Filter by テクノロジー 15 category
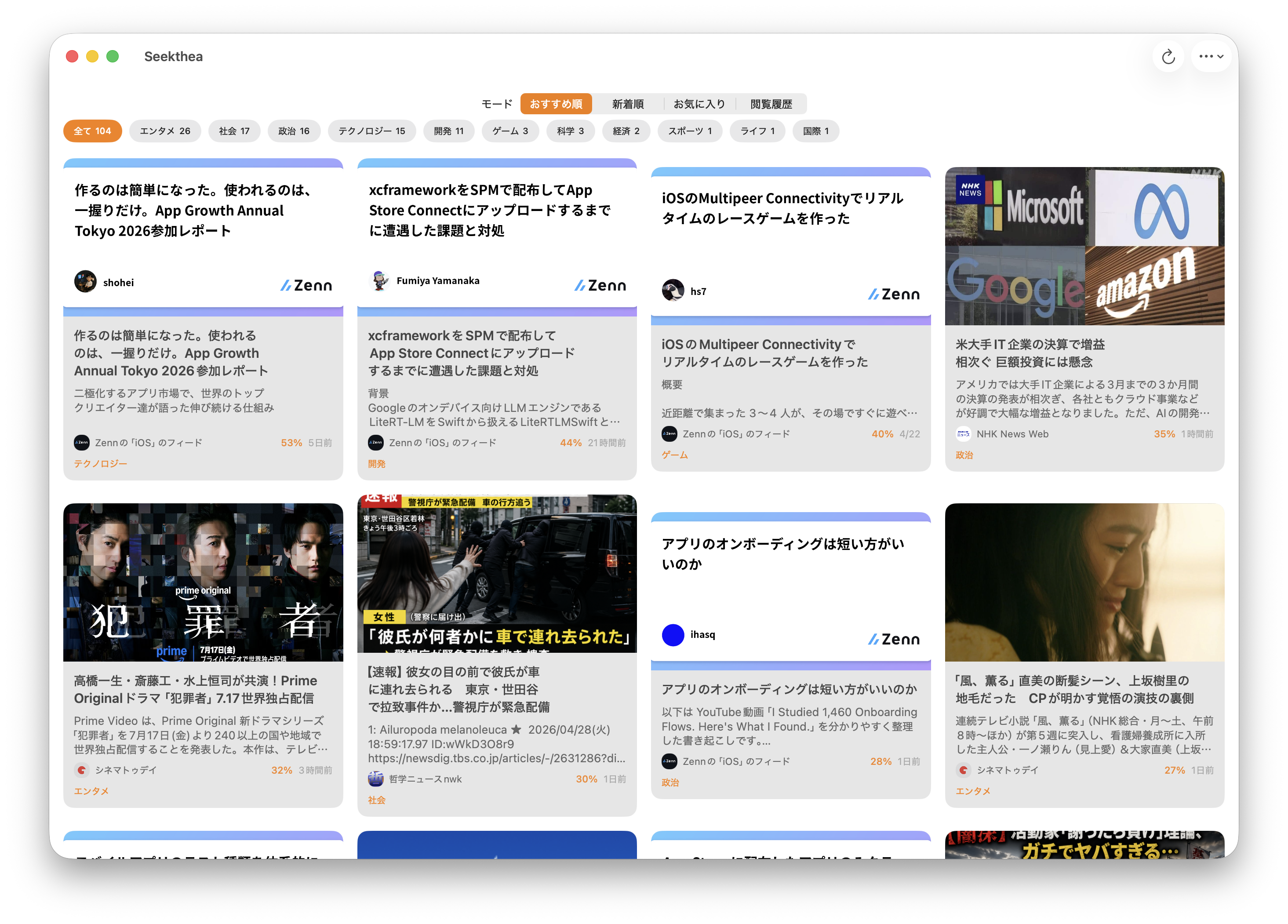 click(x=371, y=131)
